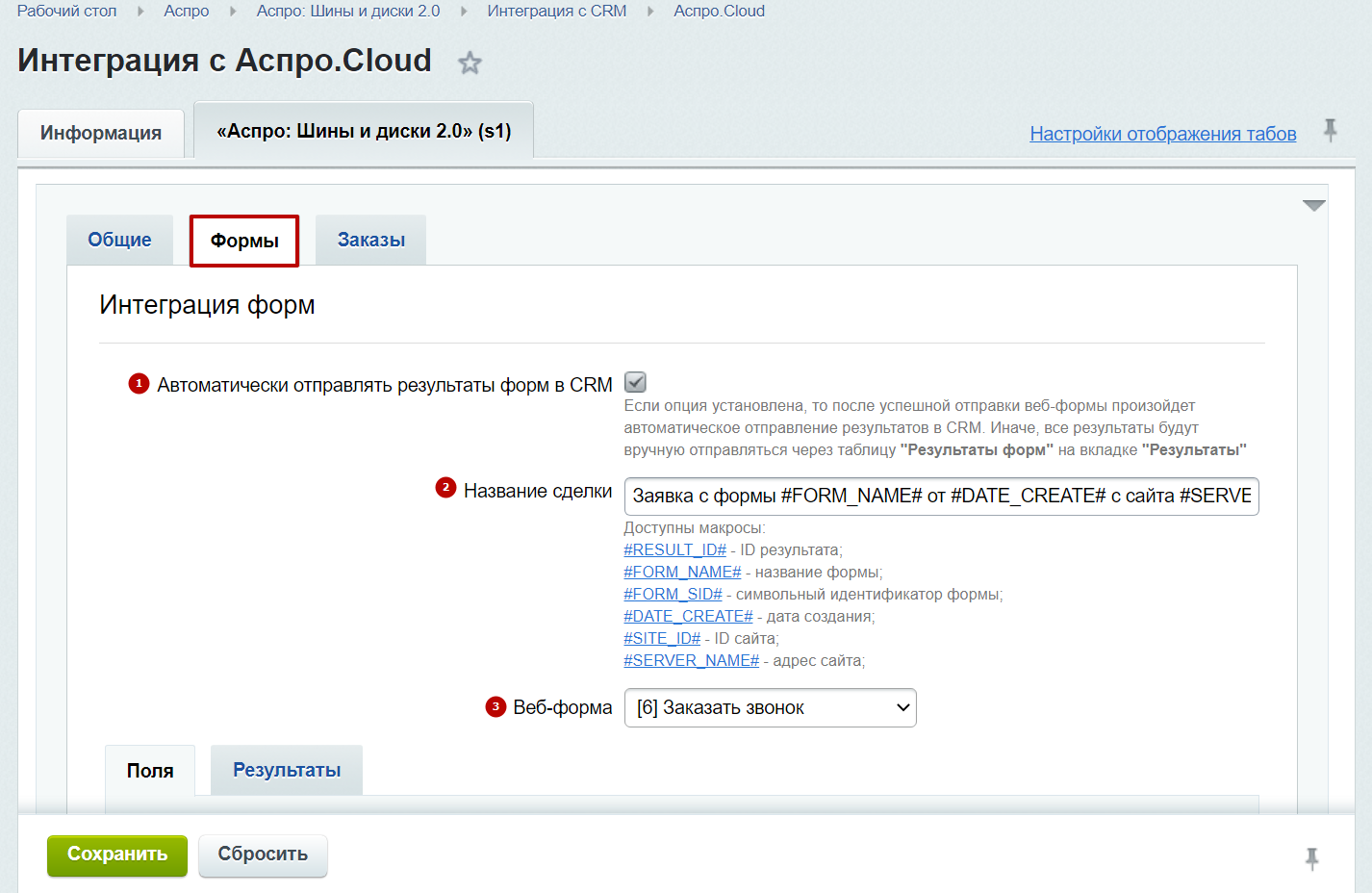Switch to the Информация tab
The width and height of the screenshot is (1372, 893).
point(101,133)
